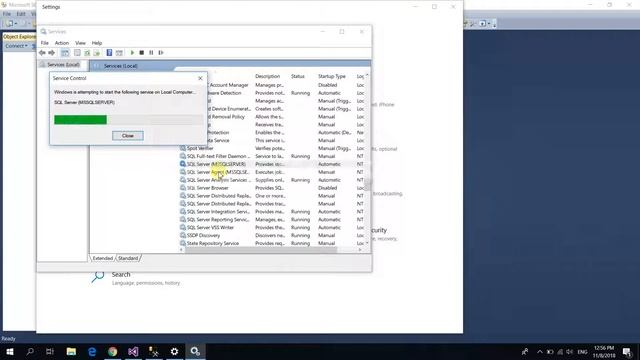Image resolution: width=640 pixels, height=360 pixels.
Task: Click the horizontal scrollbar below services list
Action: [x=261, y=250]
